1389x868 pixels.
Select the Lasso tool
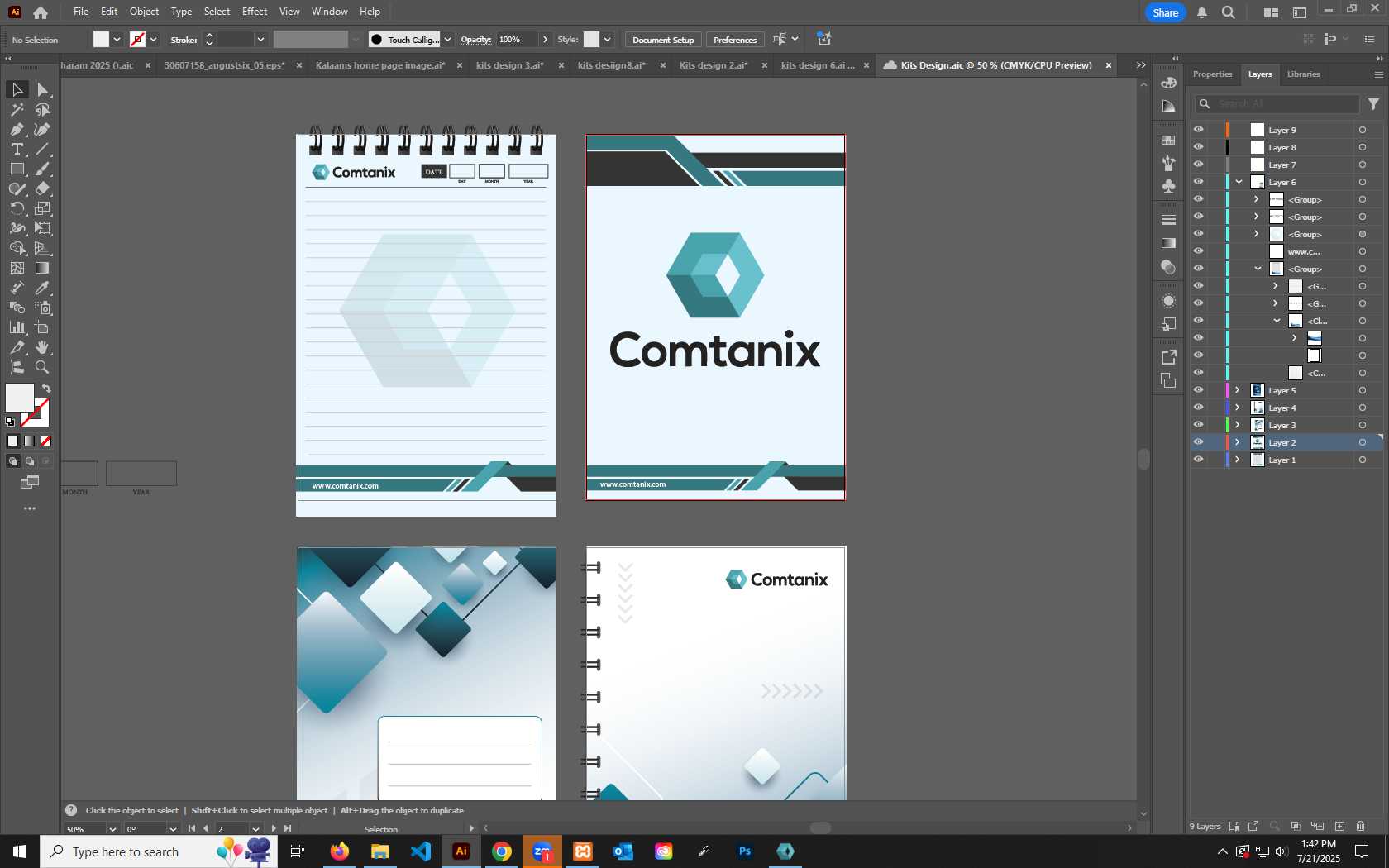[43, 109]
